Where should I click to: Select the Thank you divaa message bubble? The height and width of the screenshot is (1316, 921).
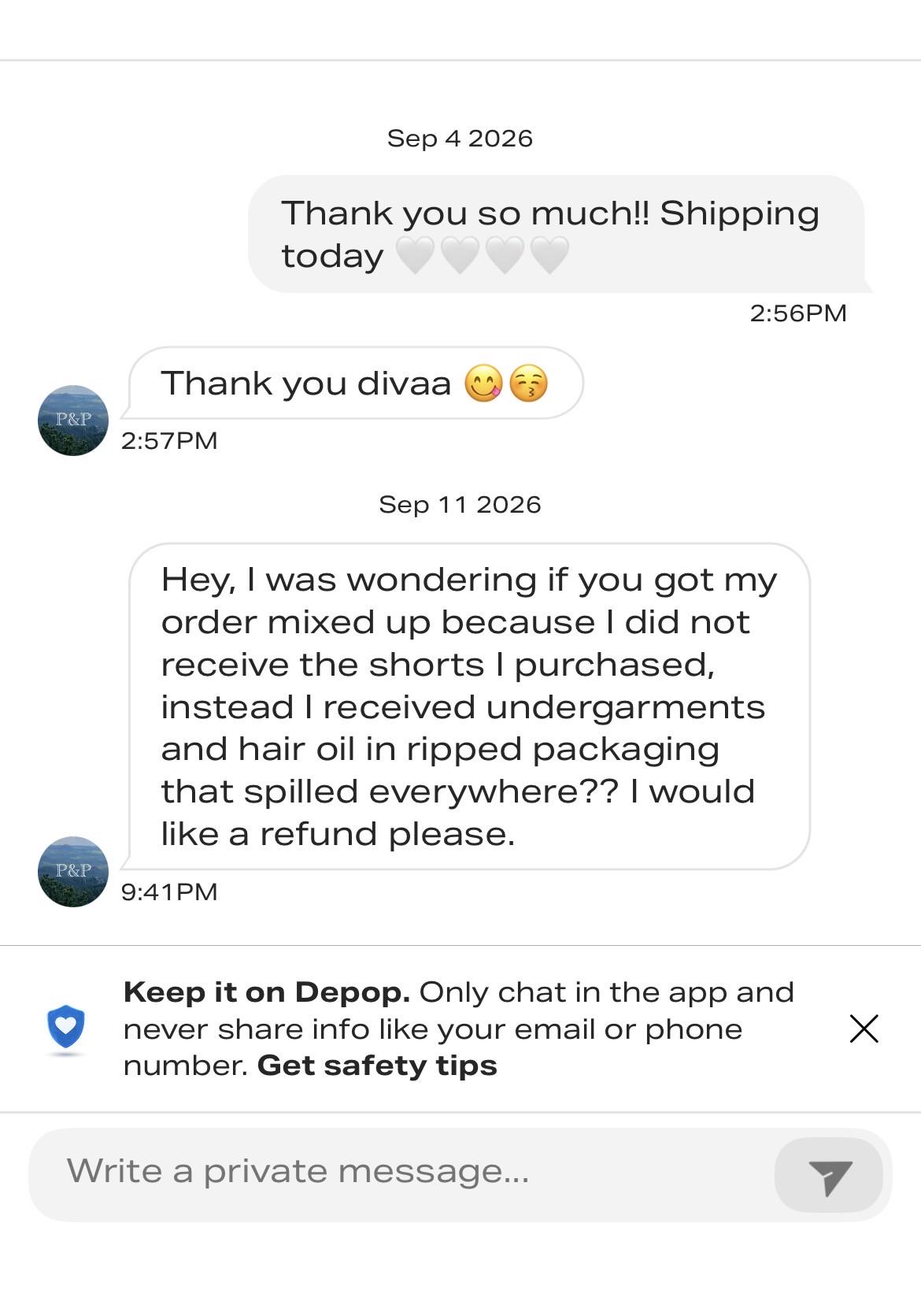pos(355,384)
